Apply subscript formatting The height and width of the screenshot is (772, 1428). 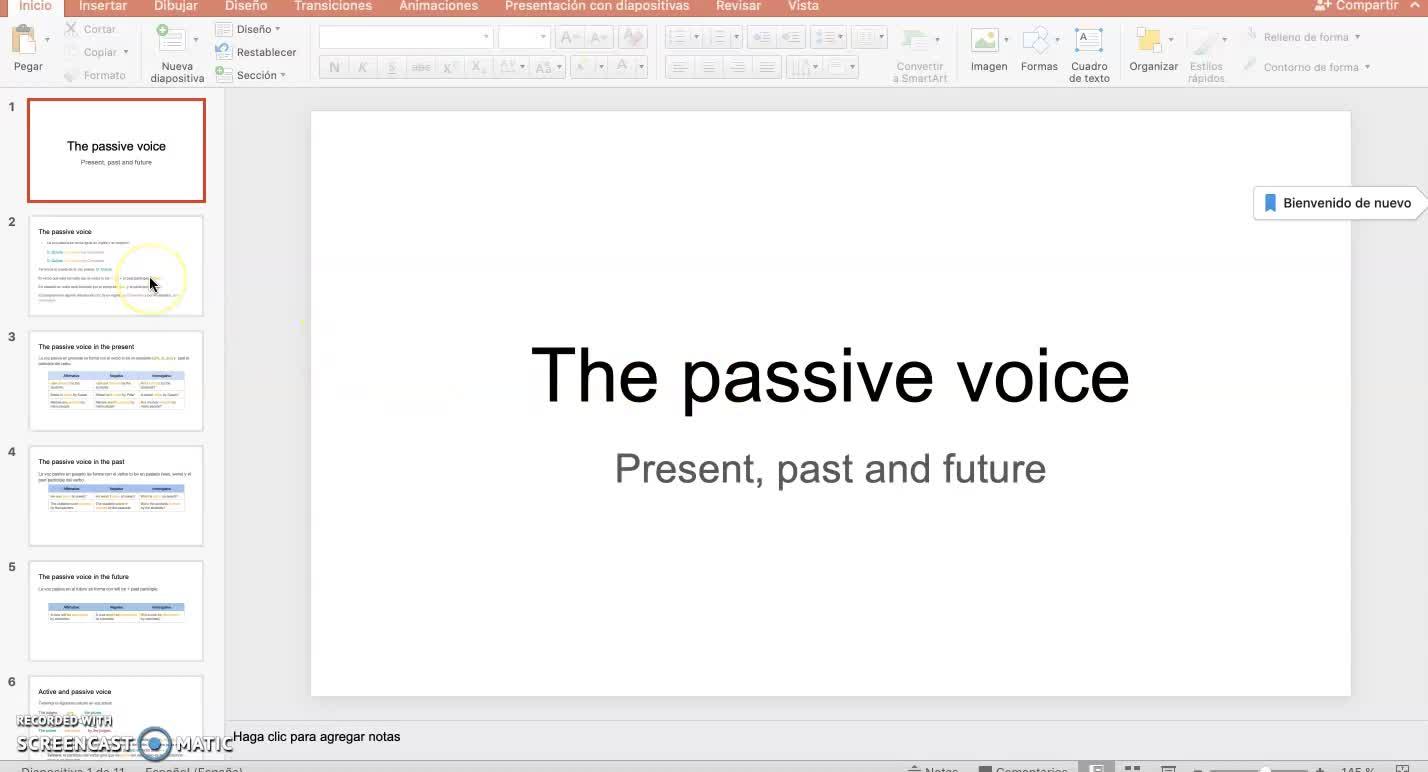pyautogui.click(x=479, y=67)
